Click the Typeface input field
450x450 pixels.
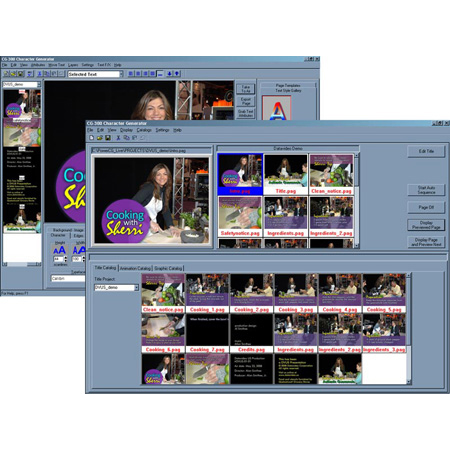(x=68, y=278)
